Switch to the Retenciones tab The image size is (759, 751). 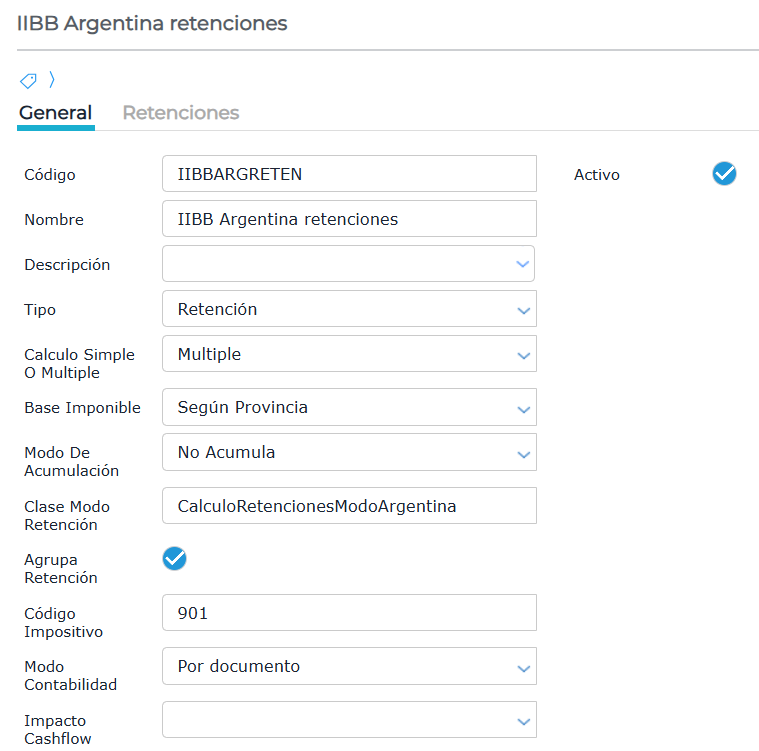(181, 113)
